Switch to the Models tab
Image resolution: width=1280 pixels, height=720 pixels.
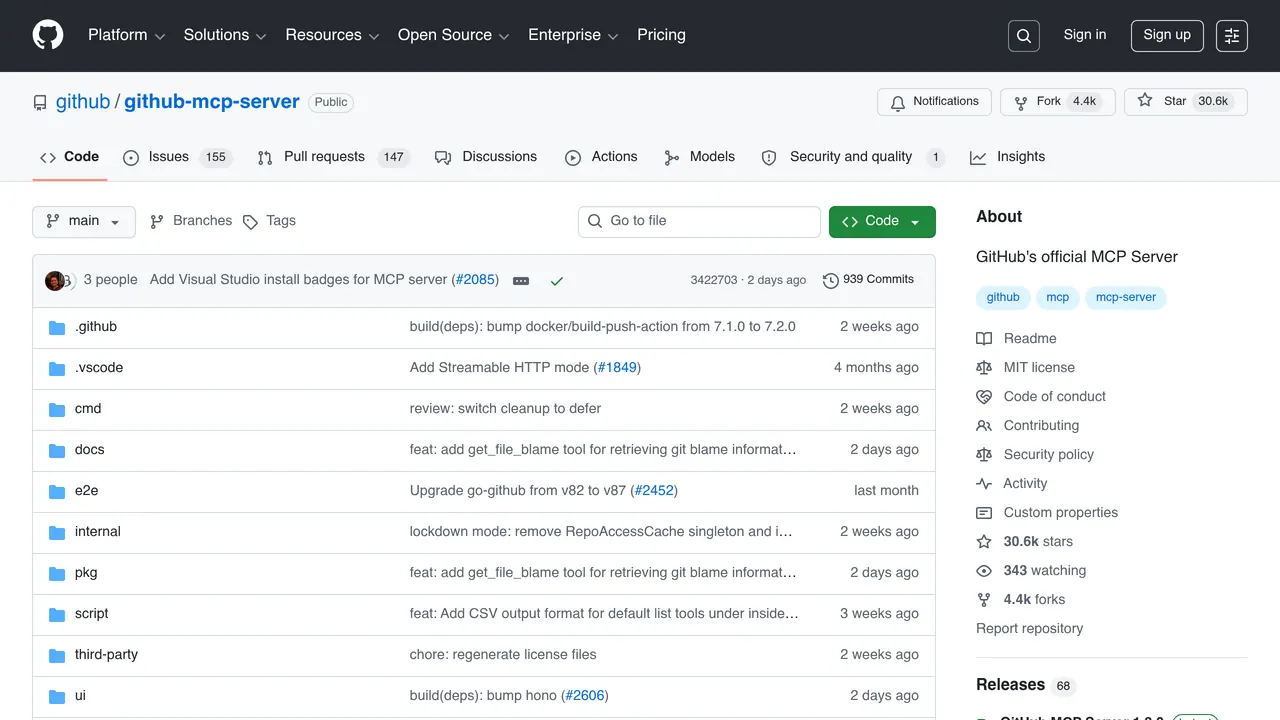(699, 157)
